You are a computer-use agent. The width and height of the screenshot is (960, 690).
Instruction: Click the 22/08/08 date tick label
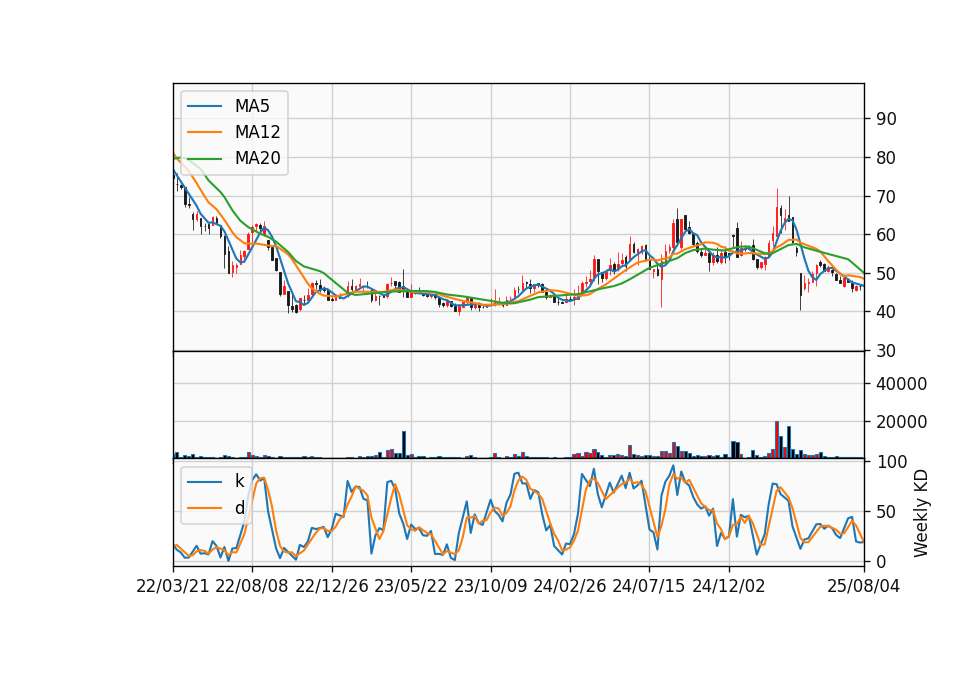252,586
